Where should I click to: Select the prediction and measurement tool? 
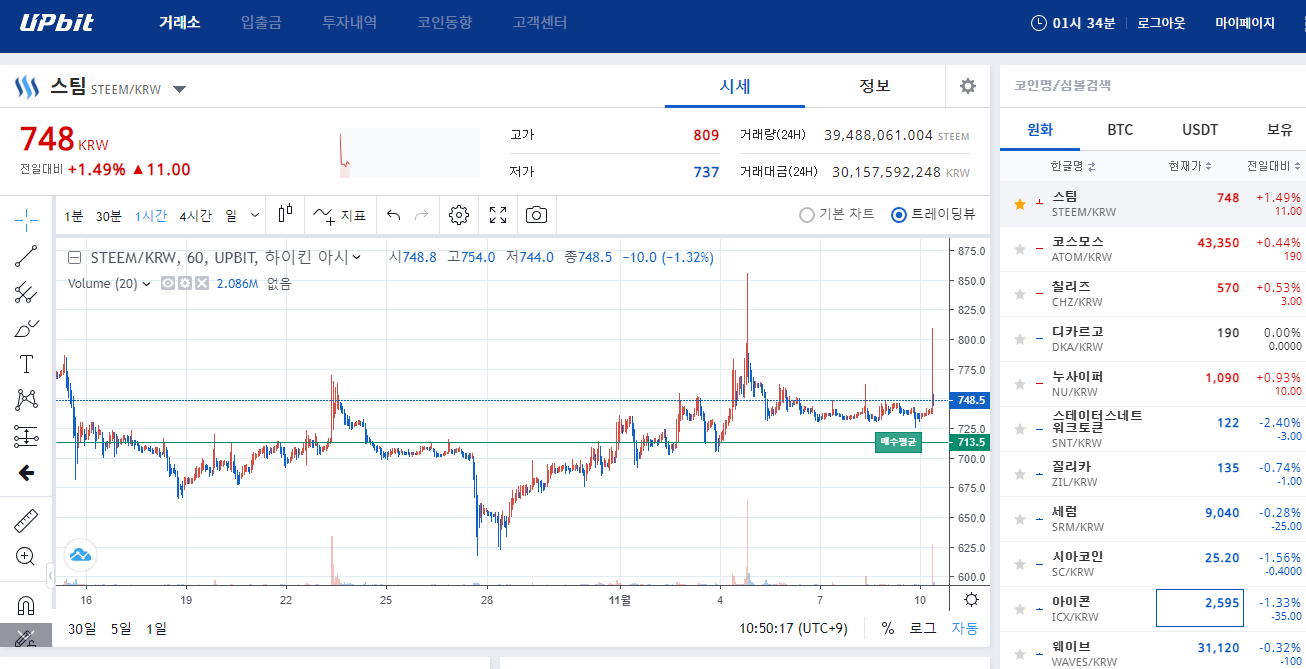[x=27, y=436]
